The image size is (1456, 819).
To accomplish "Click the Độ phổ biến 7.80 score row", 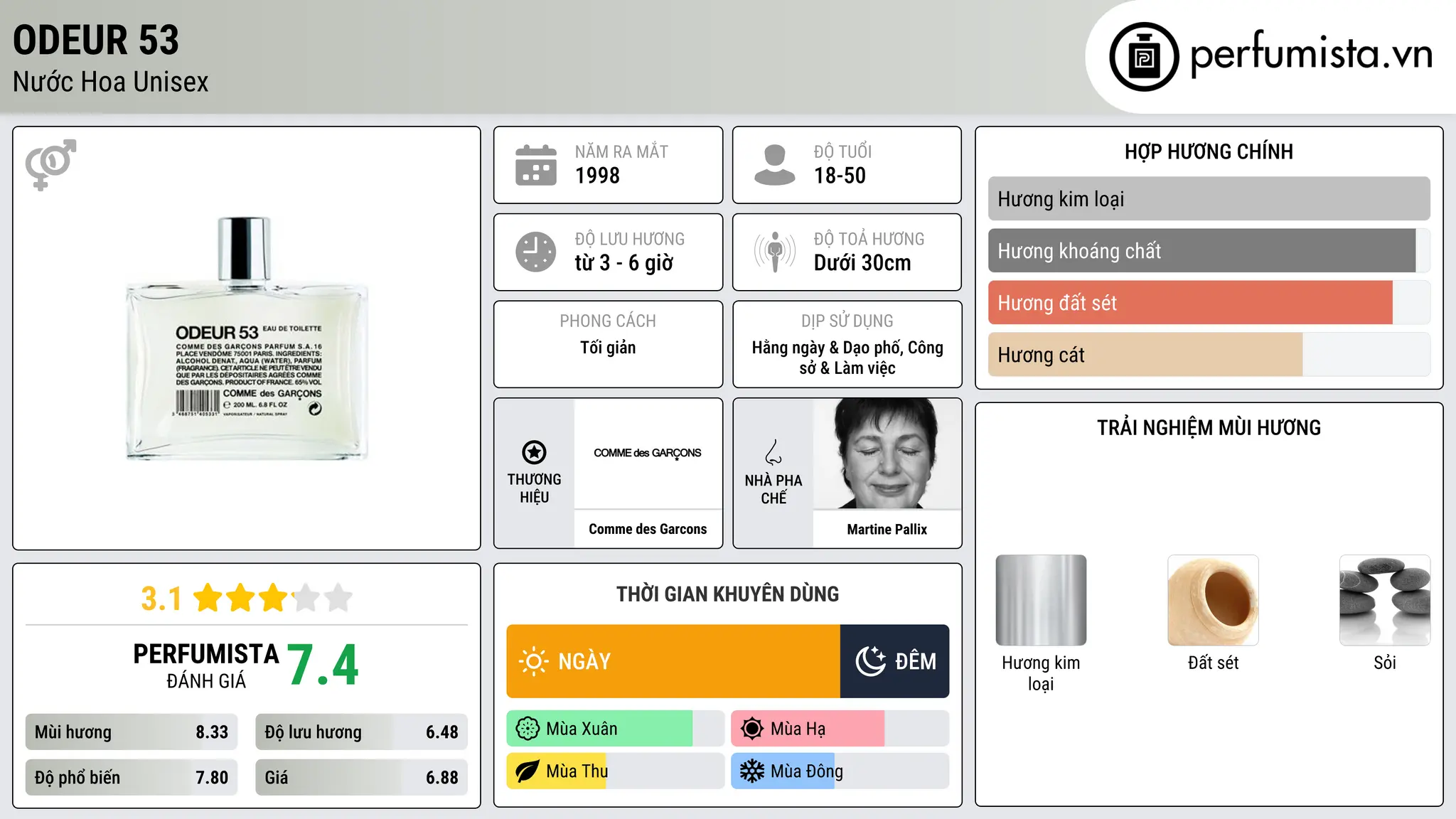I will (132, 778).
